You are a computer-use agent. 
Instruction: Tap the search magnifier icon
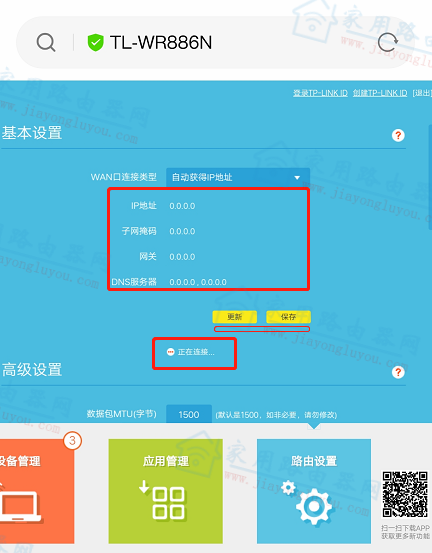pyautogui.click(x=46, y=43)
